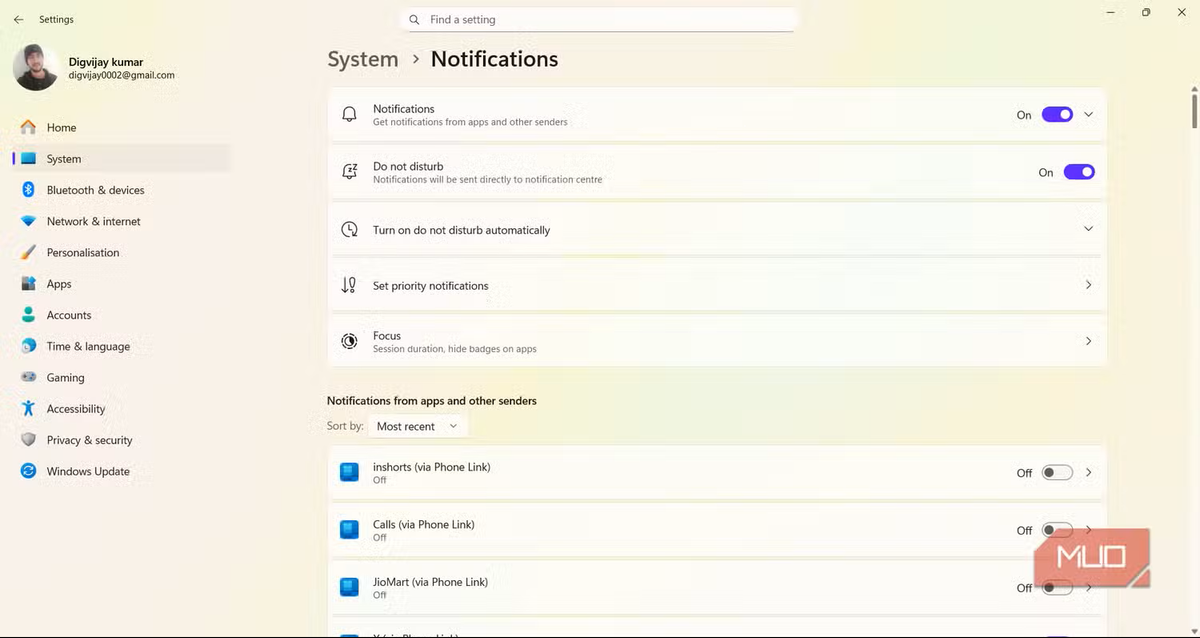Image resolution: width=1200 pixels, height=638 pixels.
Task: Click the JioMart app icon
Action: pos(349,587)
